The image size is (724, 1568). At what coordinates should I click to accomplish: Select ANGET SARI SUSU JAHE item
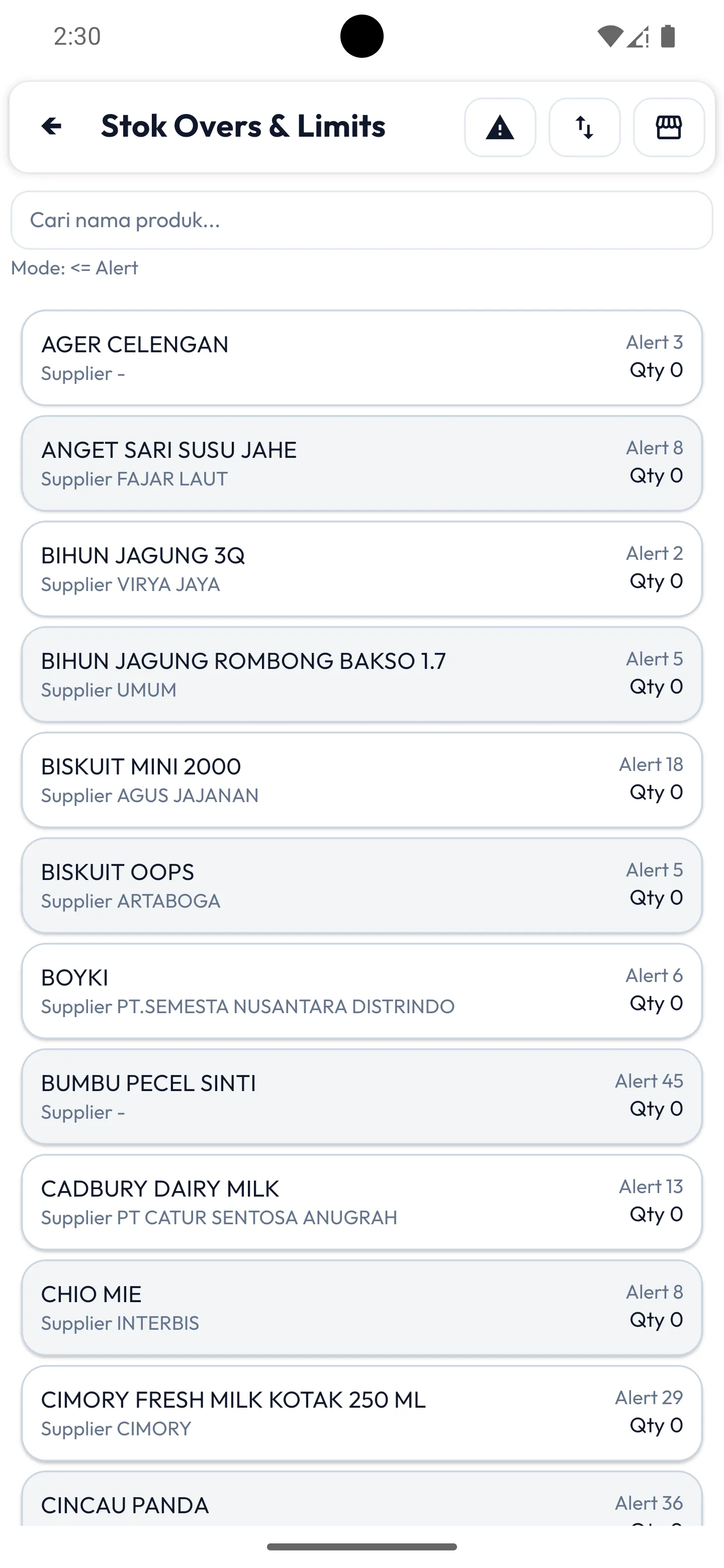click(361, 464)
